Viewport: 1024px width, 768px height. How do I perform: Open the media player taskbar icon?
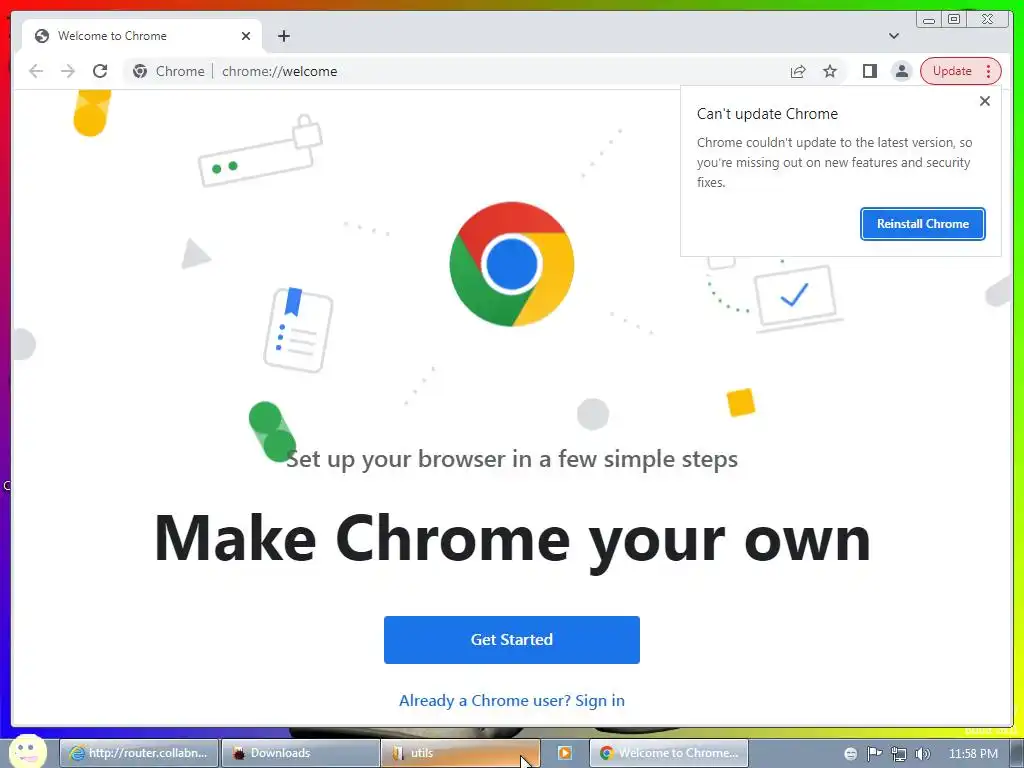tap(565, 753)
